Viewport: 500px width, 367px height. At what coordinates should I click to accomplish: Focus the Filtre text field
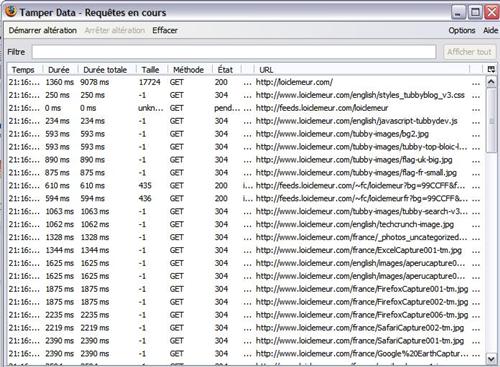point(234,52)
